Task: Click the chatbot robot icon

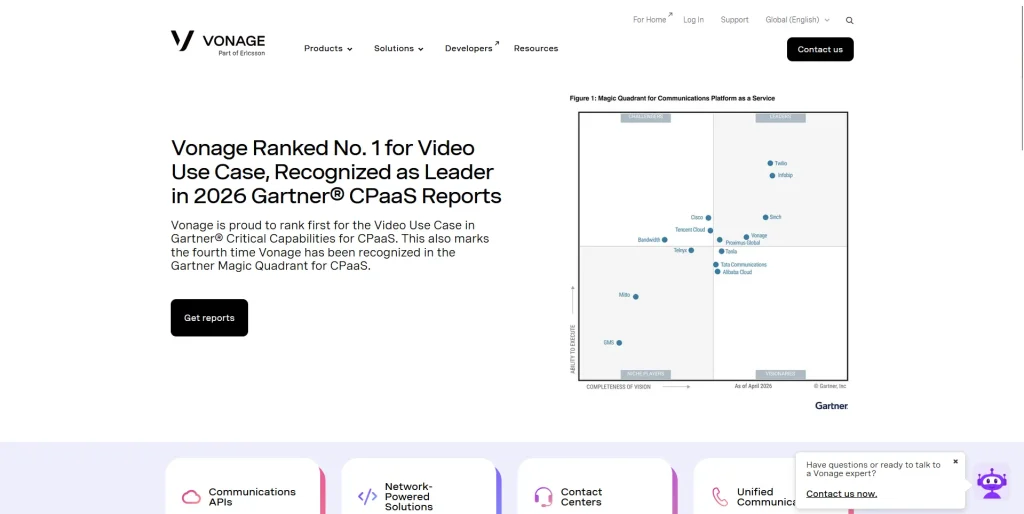Action: [991, 484]
